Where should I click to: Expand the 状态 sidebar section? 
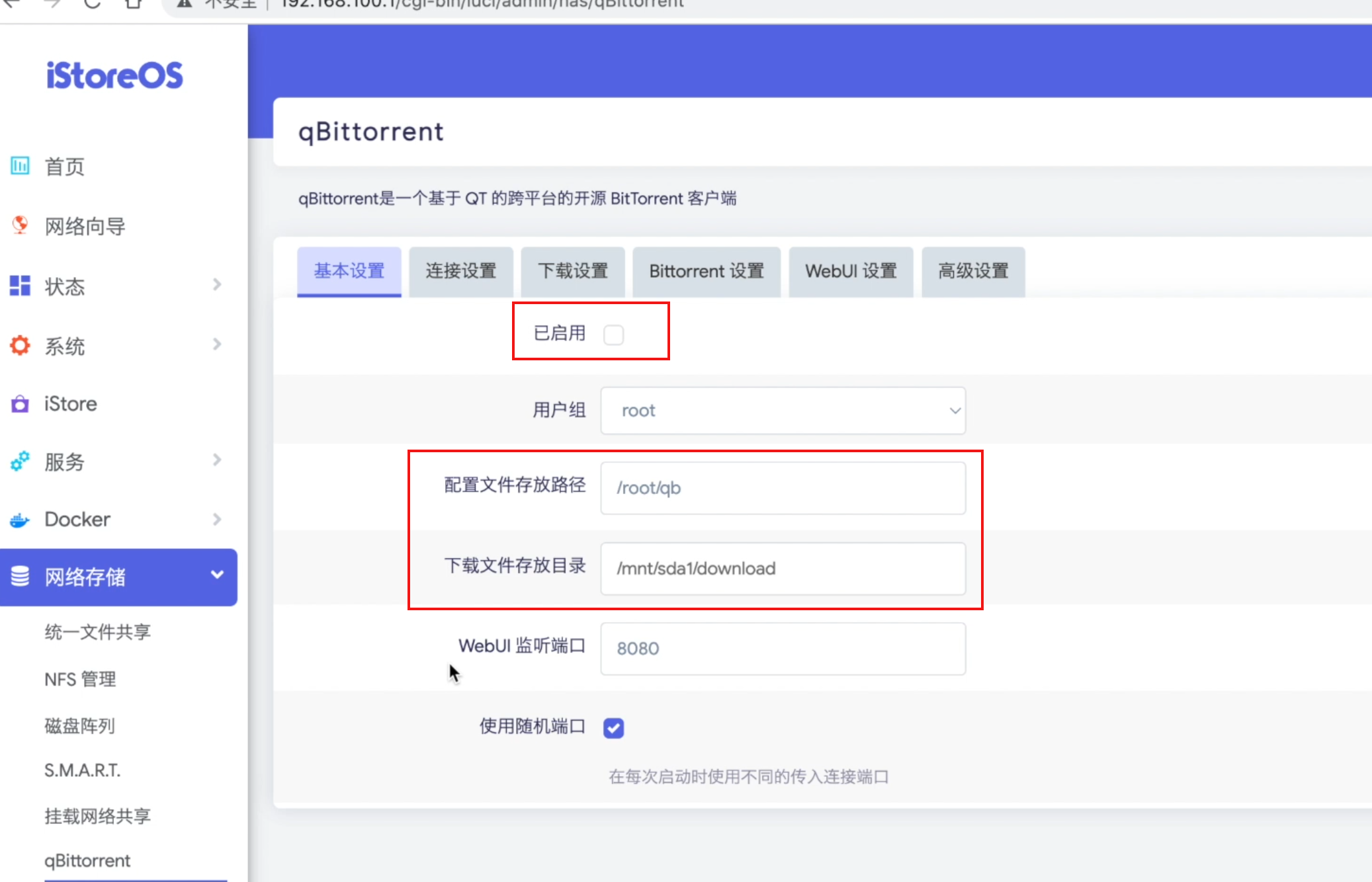(218, 284)
